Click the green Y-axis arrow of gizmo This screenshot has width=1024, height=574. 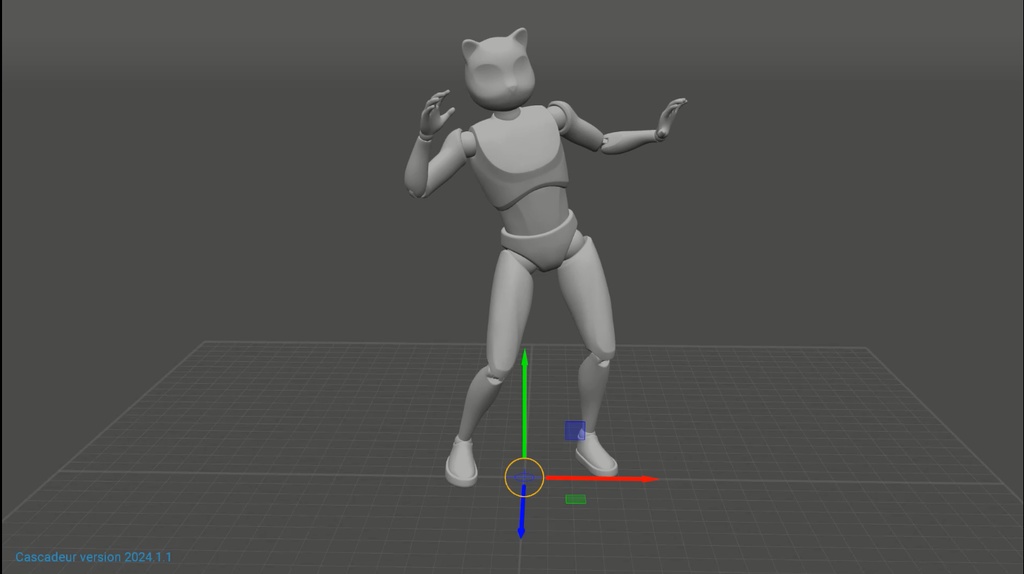click(x=524, y=404)
